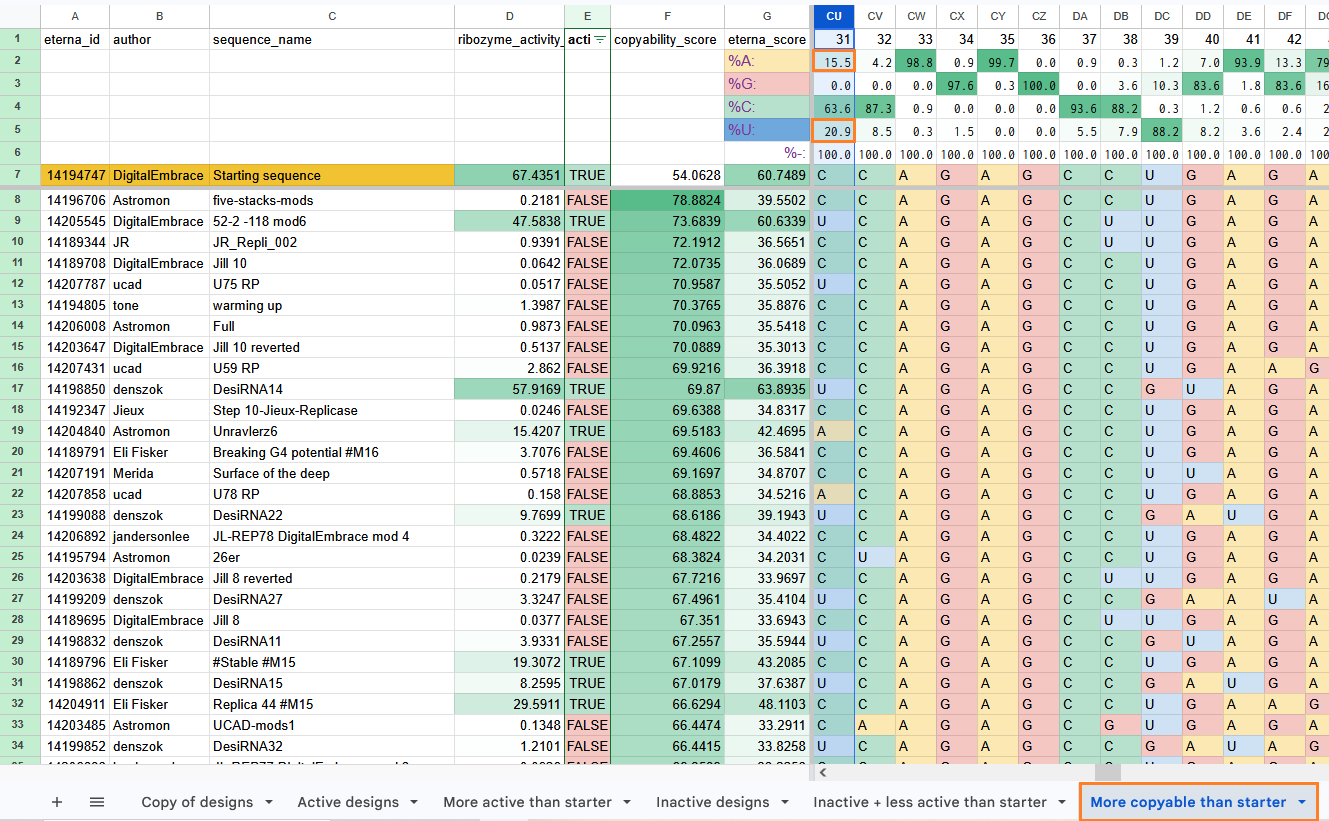Click the TRUE cell in row 9
Viewport: 1329px width, 821px height.
[588, 221]
